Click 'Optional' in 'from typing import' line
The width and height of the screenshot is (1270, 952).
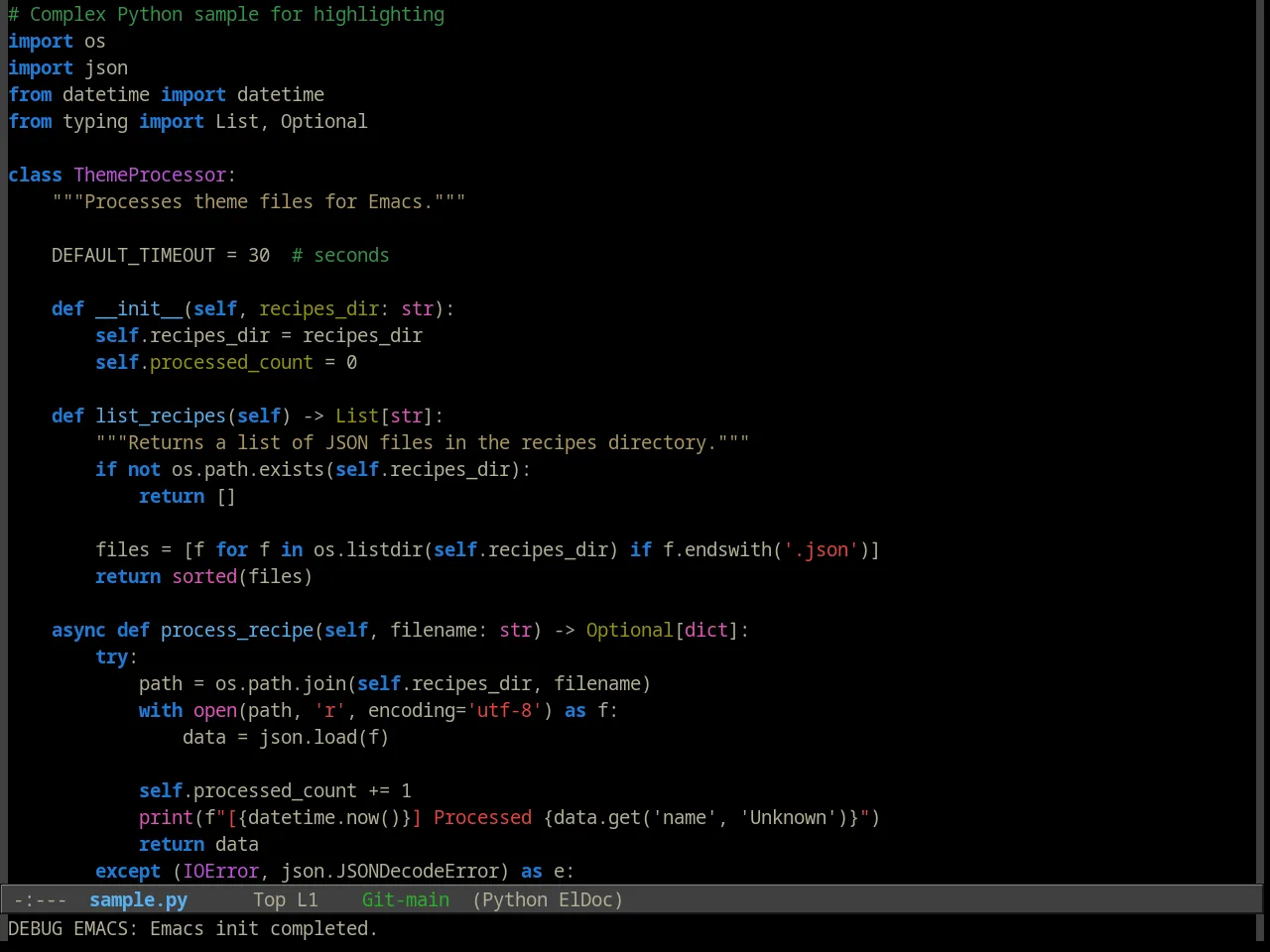tap(324, 122)
